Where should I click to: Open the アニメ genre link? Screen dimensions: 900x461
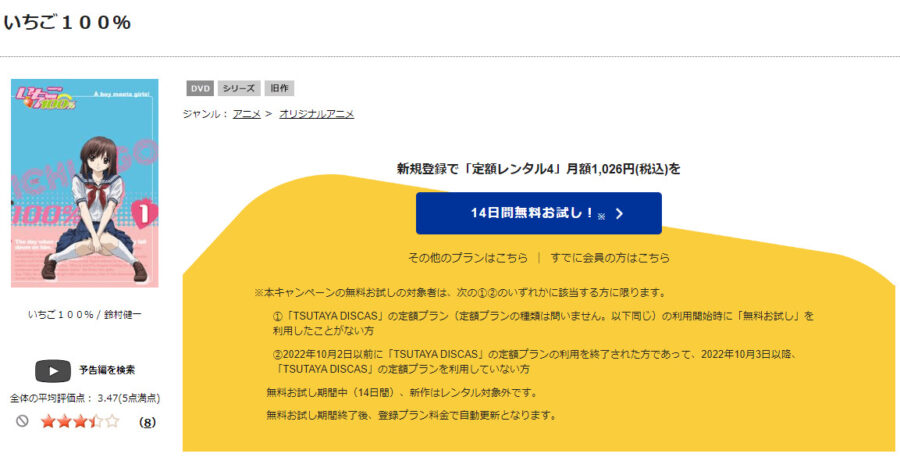point(247,114)
